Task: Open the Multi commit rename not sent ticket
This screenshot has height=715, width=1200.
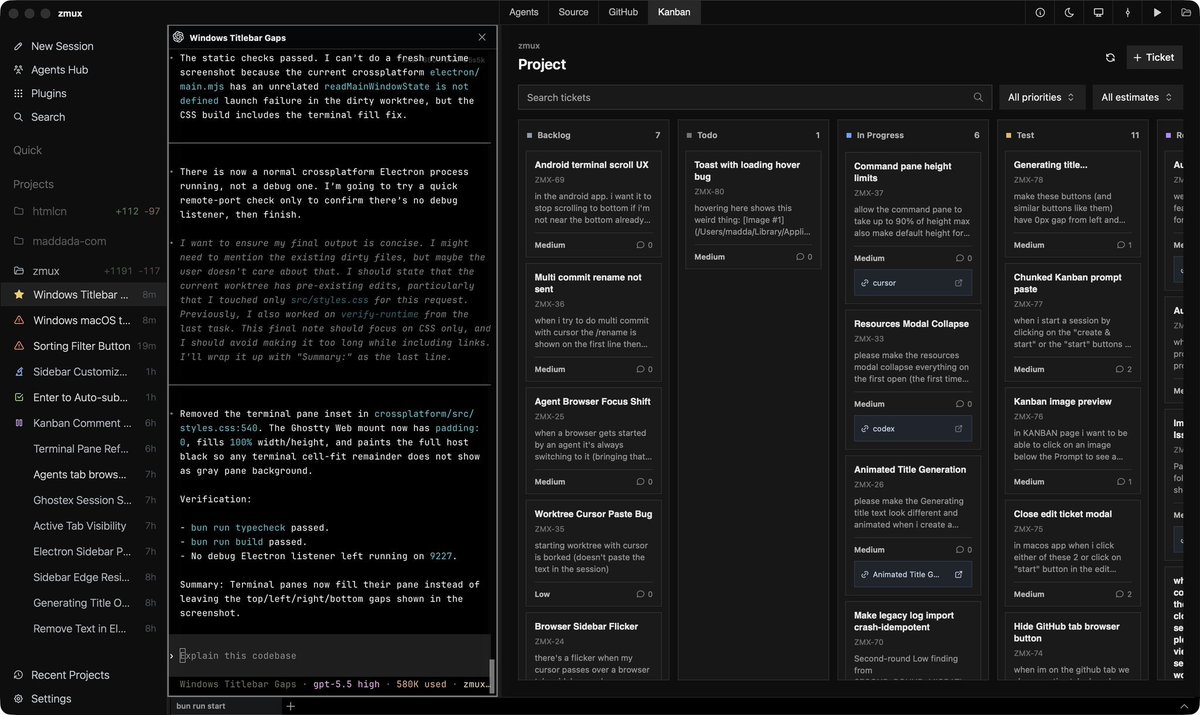Action: click(x=594, y=321)
